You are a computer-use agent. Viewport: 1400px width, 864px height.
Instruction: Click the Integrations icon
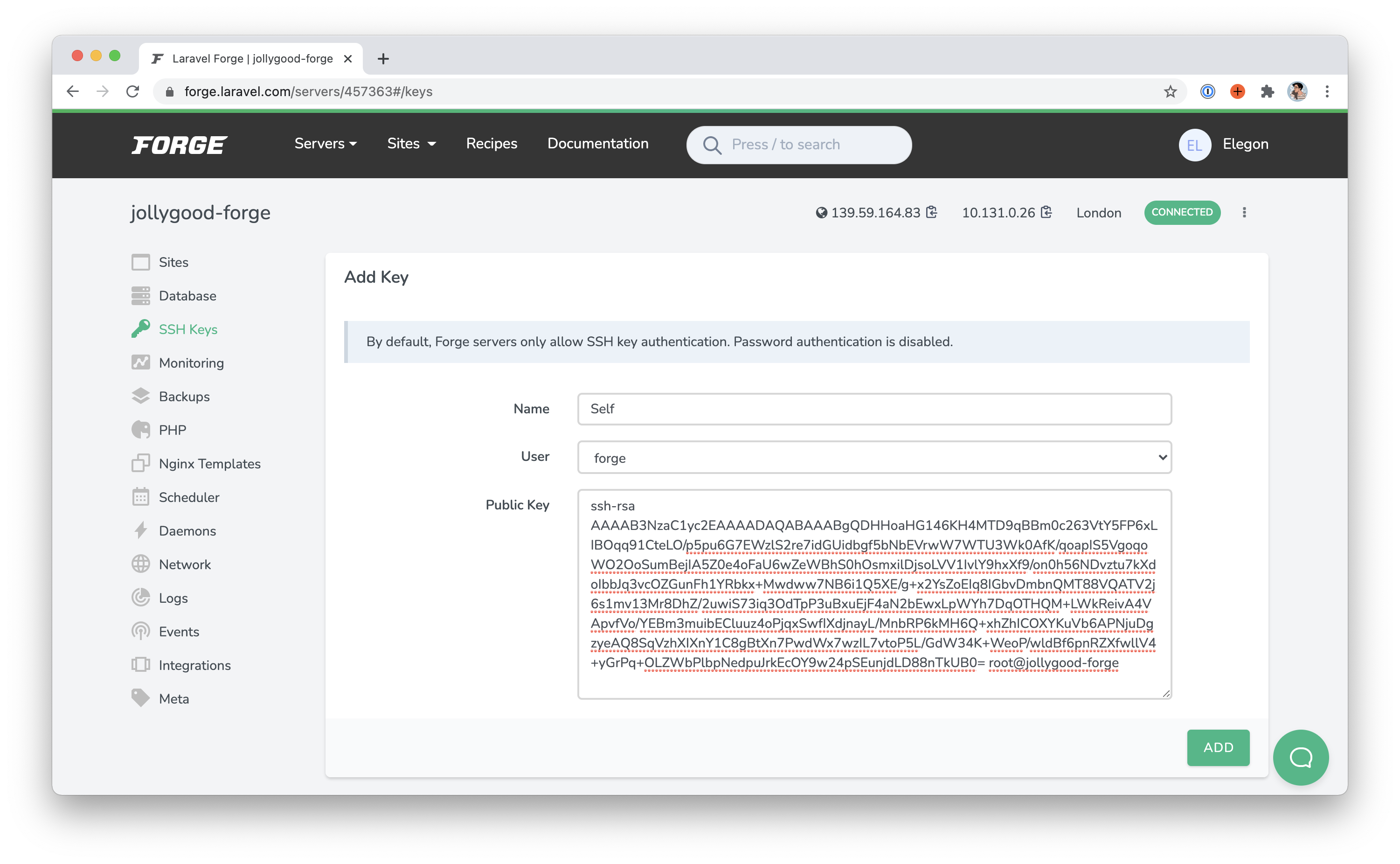(140, 665)
